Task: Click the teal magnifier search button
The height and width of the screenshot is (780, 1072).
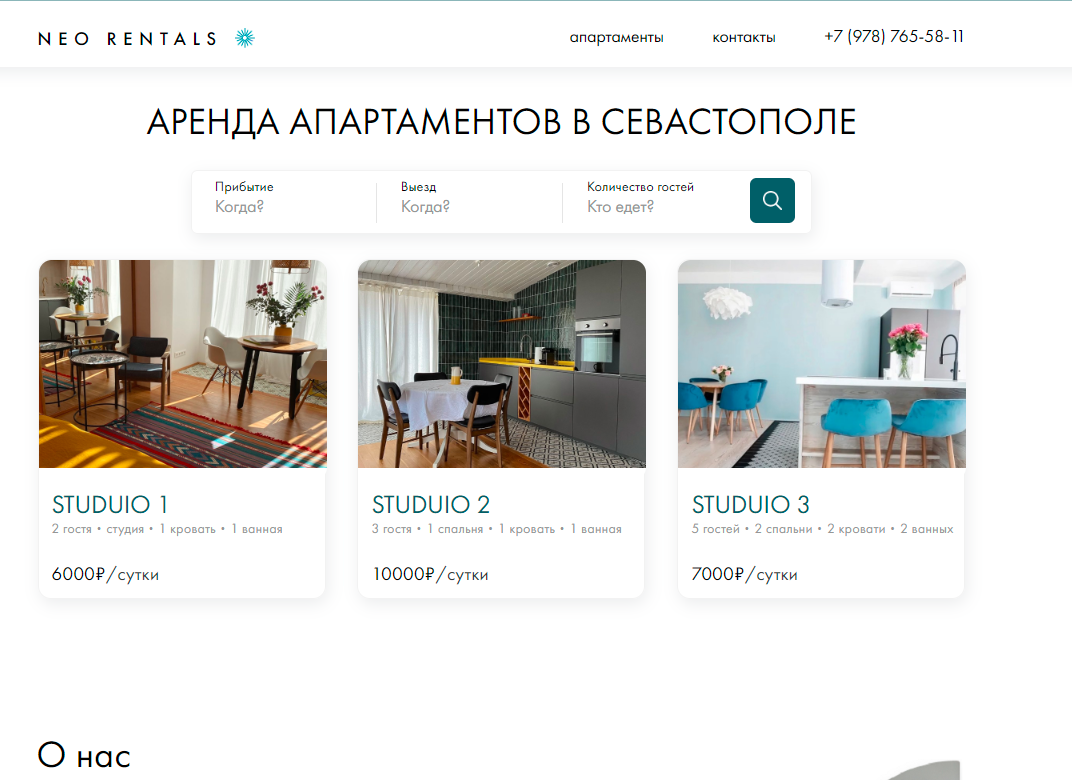Action: point(772,200)
